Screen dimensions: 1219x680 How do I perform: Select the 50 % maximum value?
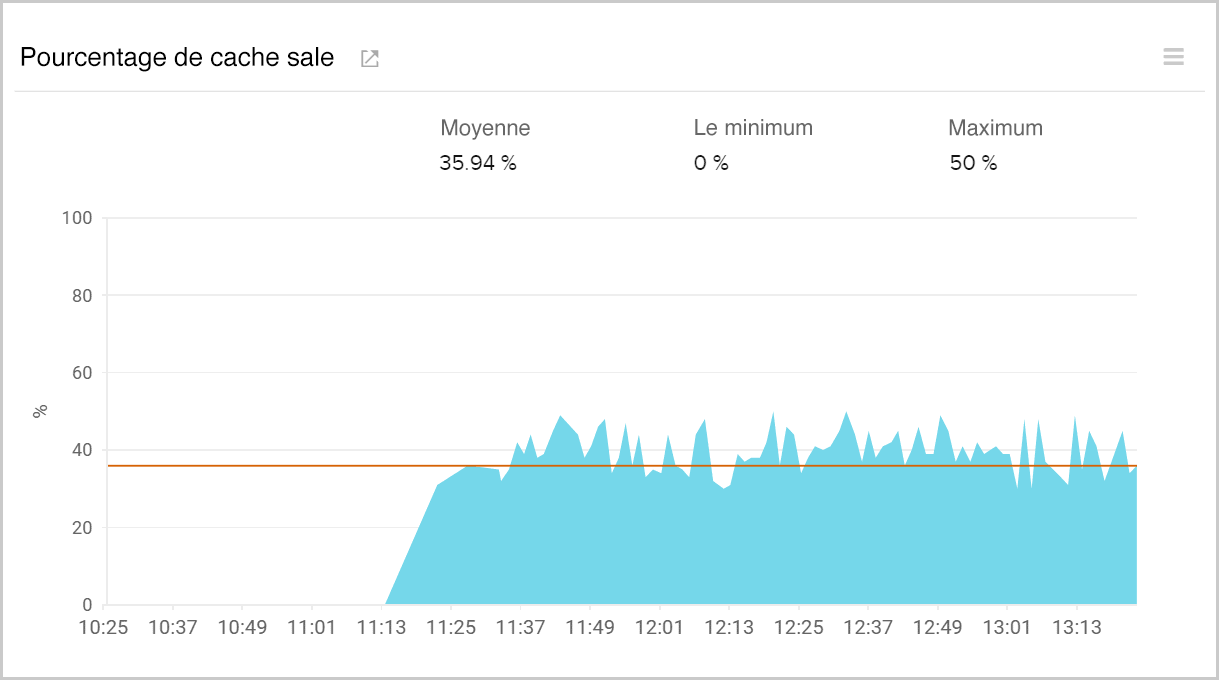pos(972,162)
